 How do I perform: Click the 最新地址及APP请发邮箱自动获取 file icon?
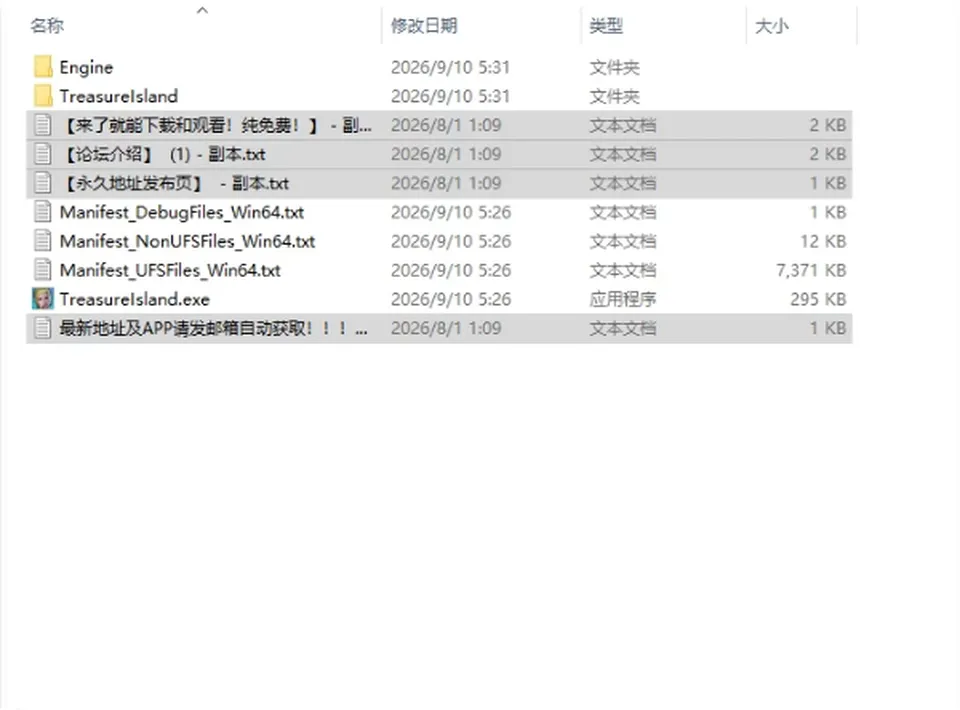coord(43,328)
